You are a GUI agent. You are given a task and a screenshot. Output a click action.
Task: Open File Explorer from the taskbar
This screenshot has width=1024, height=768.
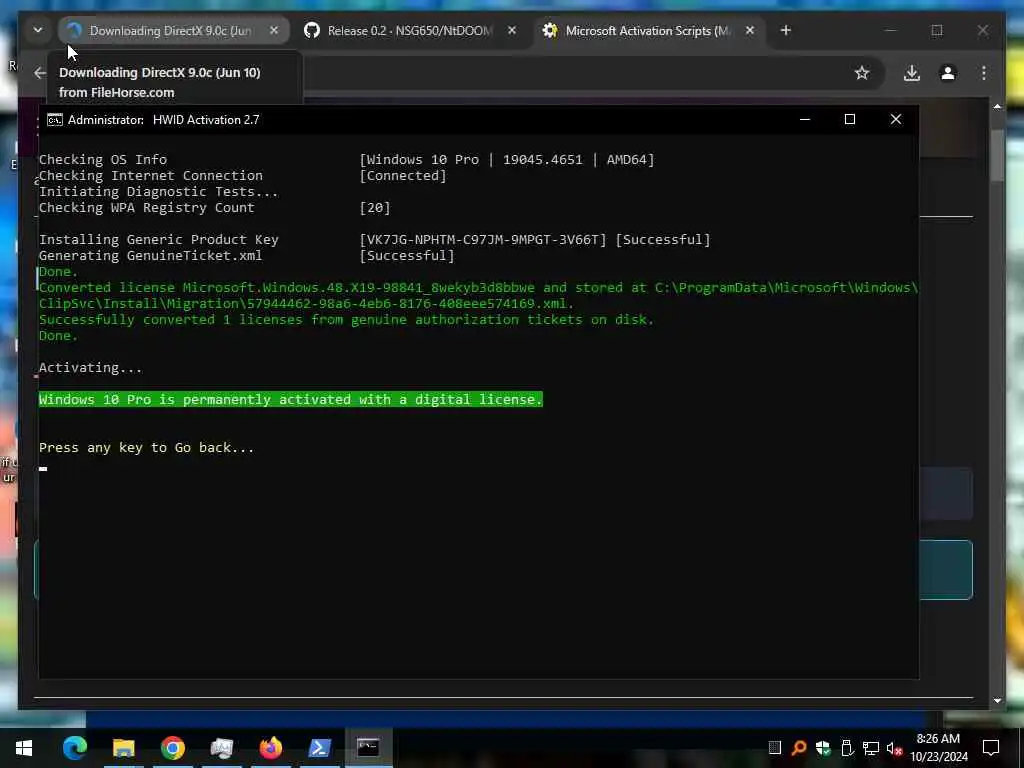(123, 748)
